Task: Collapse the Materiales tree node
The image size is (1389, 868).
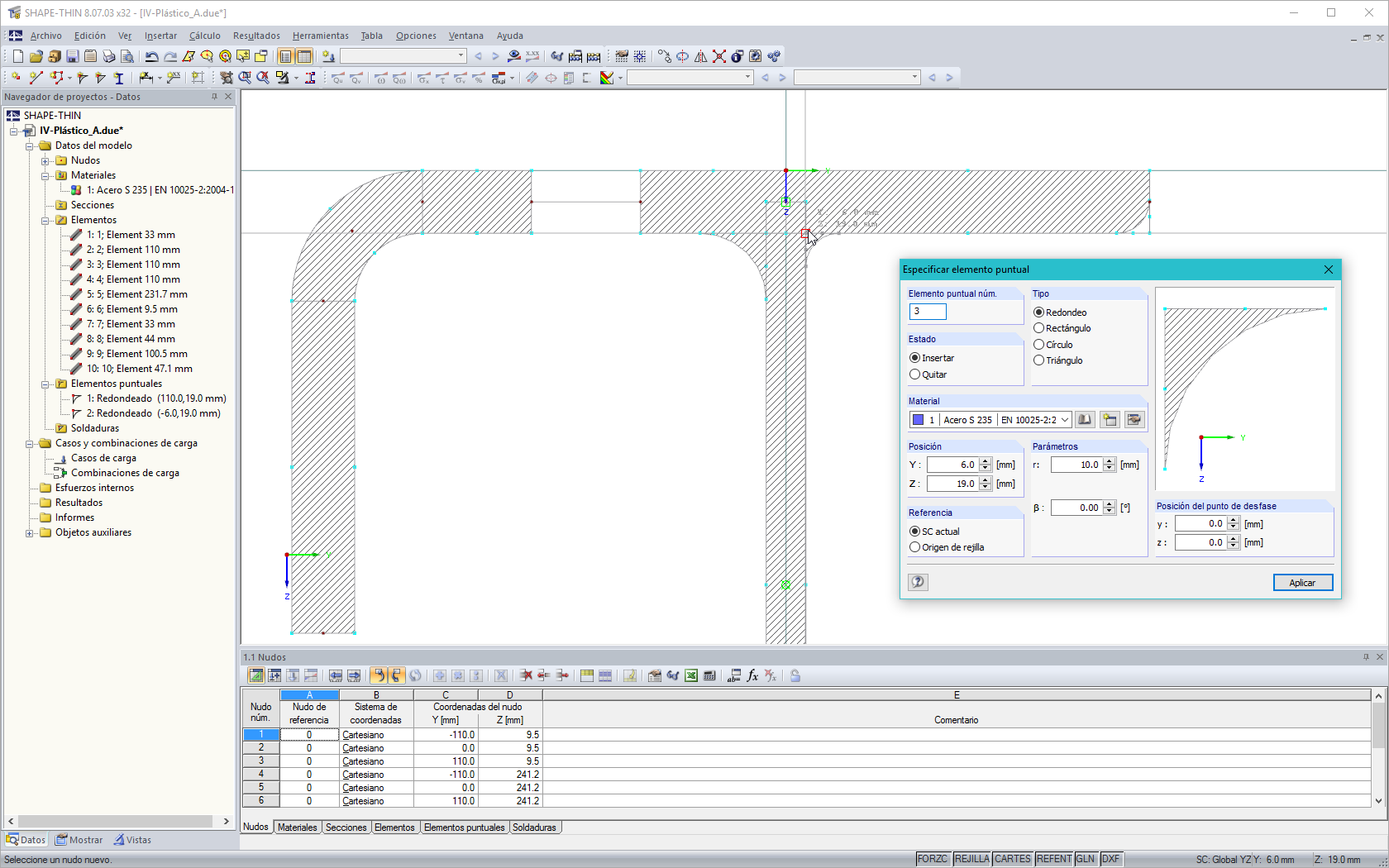Action: point(45,175)
